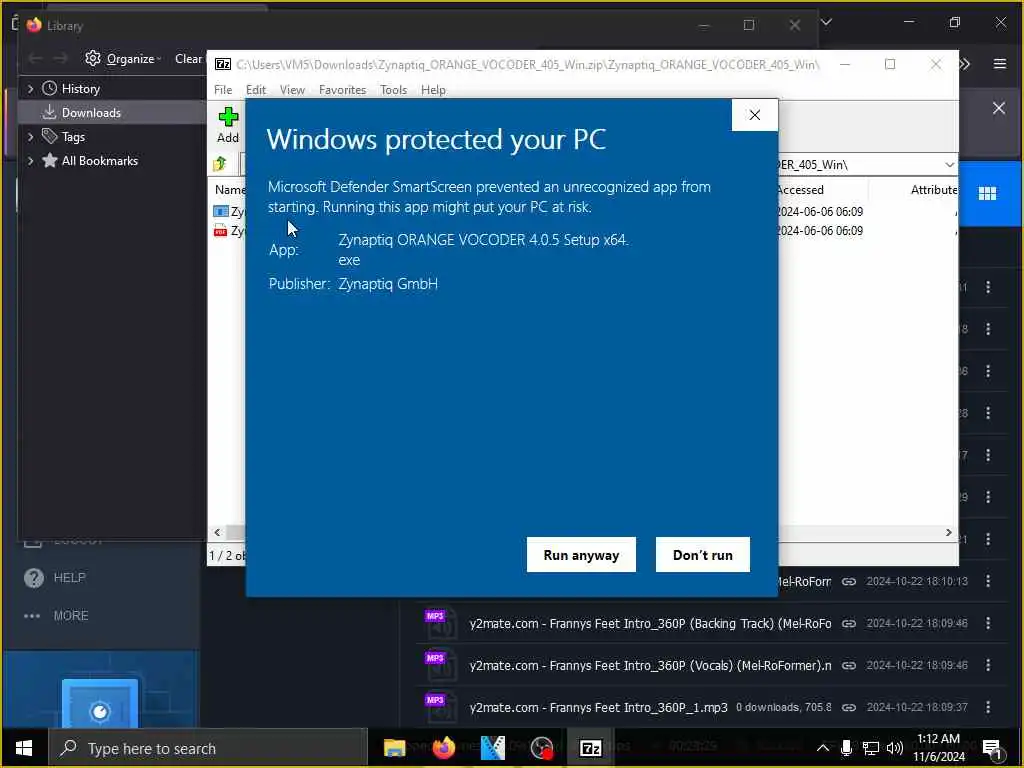Click the Library forward arrow
This screenshot has width=1024, height=768.
(61, 58)
